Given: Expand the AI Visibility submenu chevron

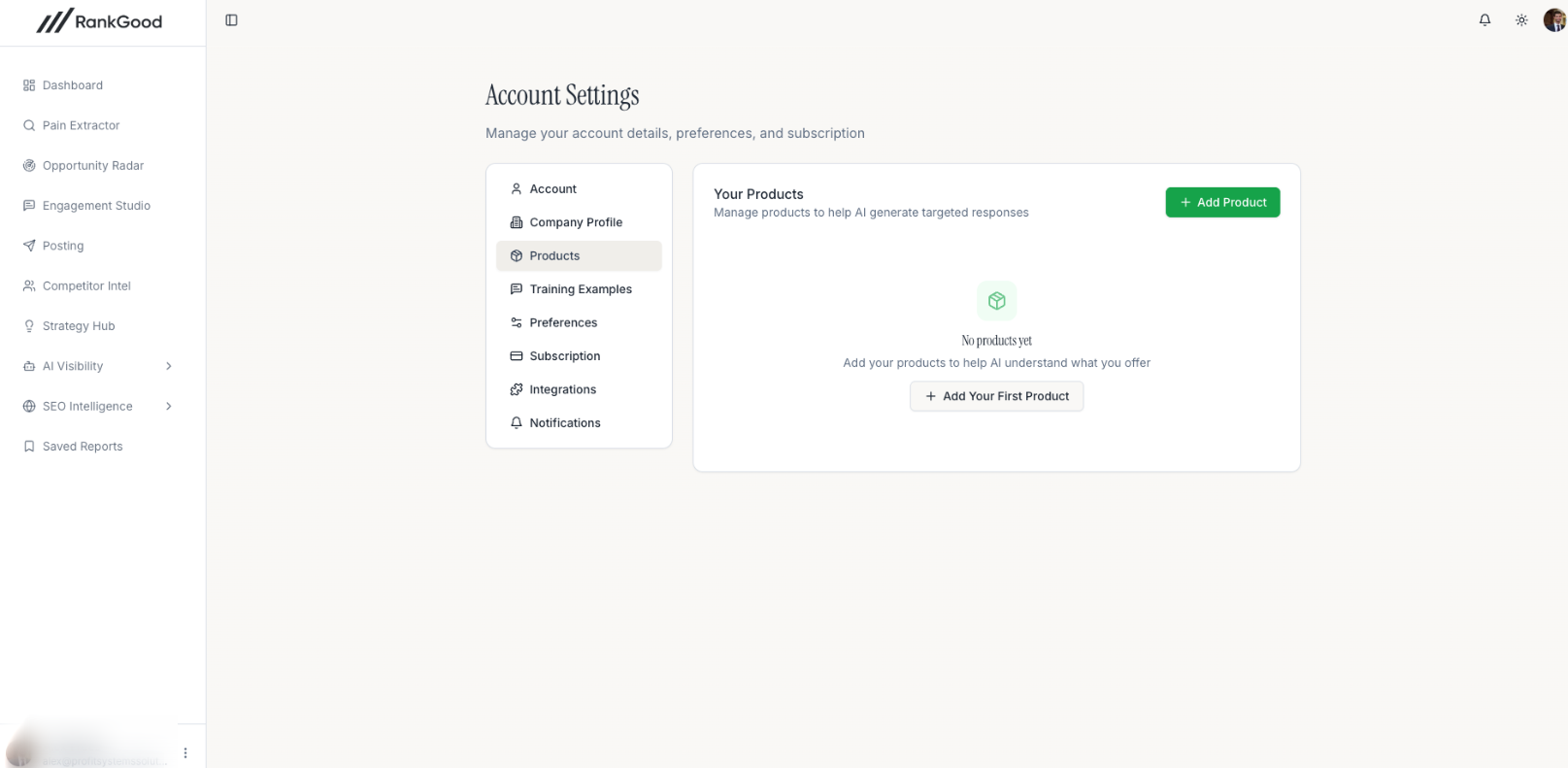Looking at the screenshot, I should (169, 366).
